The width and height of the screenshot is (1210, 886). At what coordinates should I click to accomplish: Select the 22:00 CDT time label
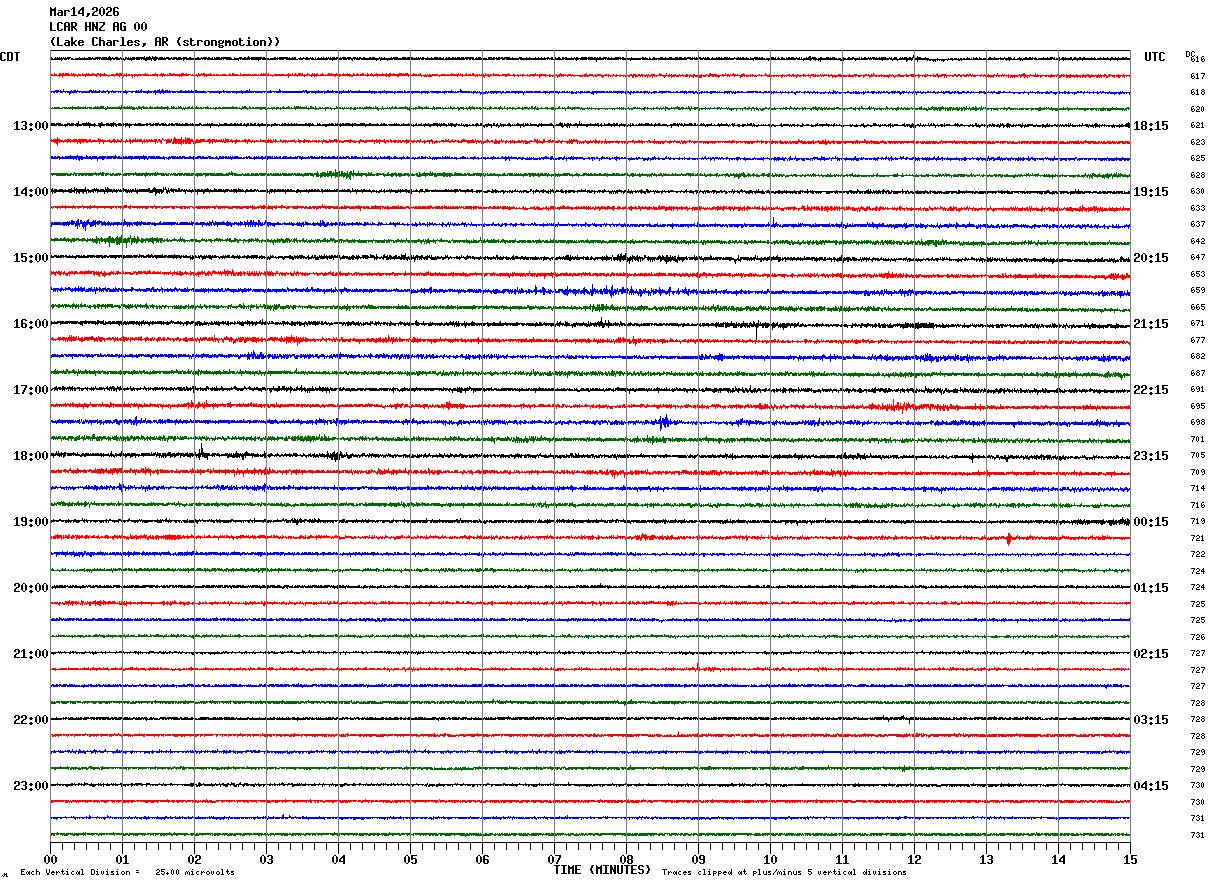[30, 720]
